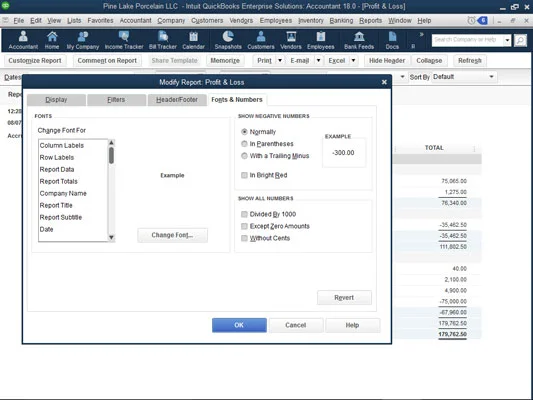Check Divided By 1000 option

(x=244, y=214)
